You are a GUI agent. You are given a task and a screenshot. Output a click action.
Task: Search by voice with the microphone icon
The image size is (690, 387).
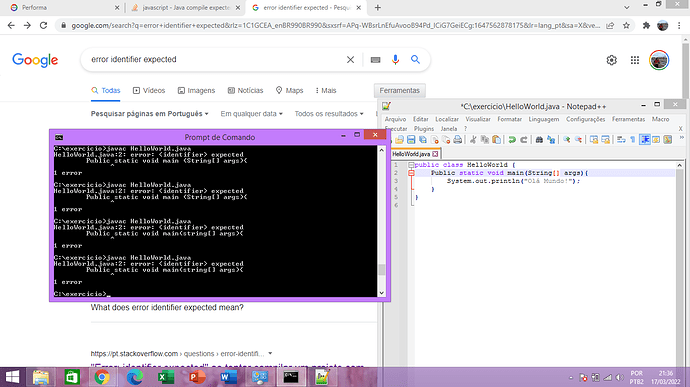coord(395,59)
